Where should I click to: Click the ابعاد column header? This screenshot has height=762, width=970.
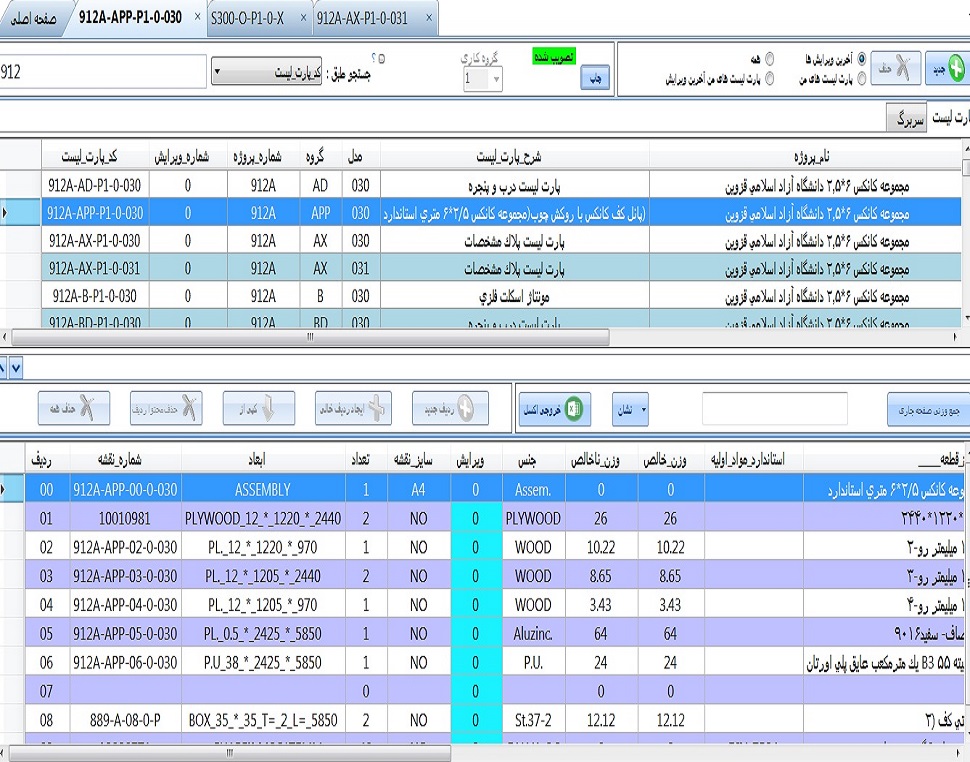coord(262,460)
